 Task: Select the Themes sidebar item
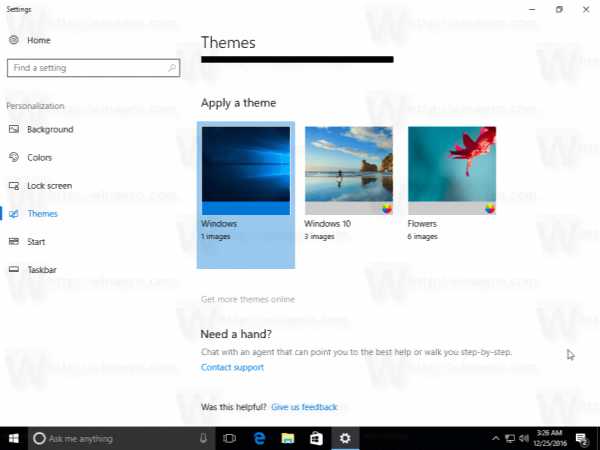pyautogui.click(x=43, y=213)
